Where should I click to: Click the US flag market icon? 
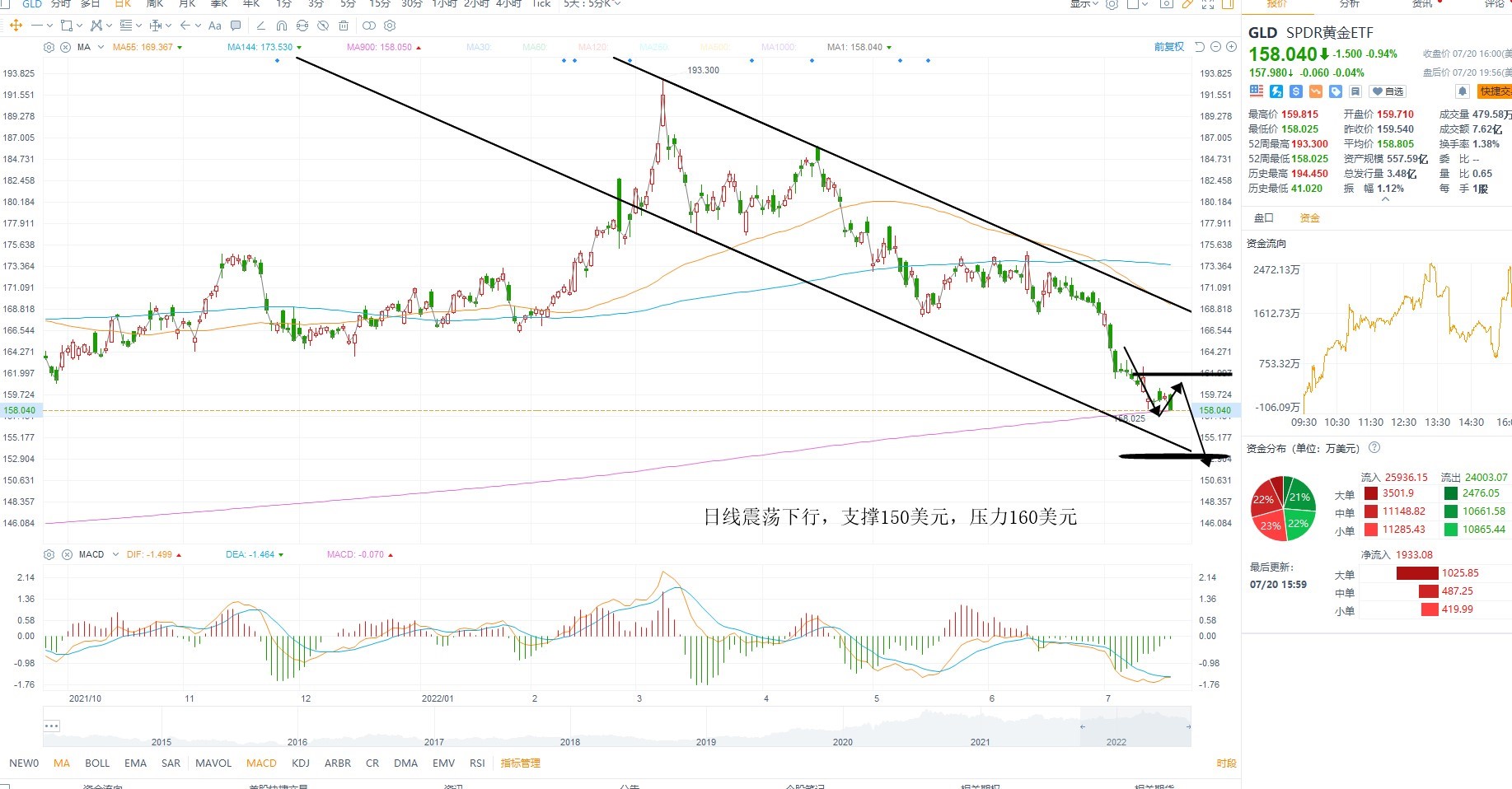click(x=1257, y=91)
